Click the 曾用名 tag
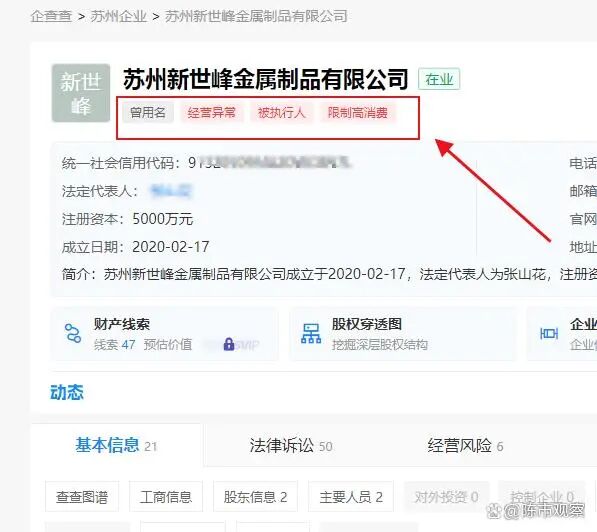 [148, 113]
